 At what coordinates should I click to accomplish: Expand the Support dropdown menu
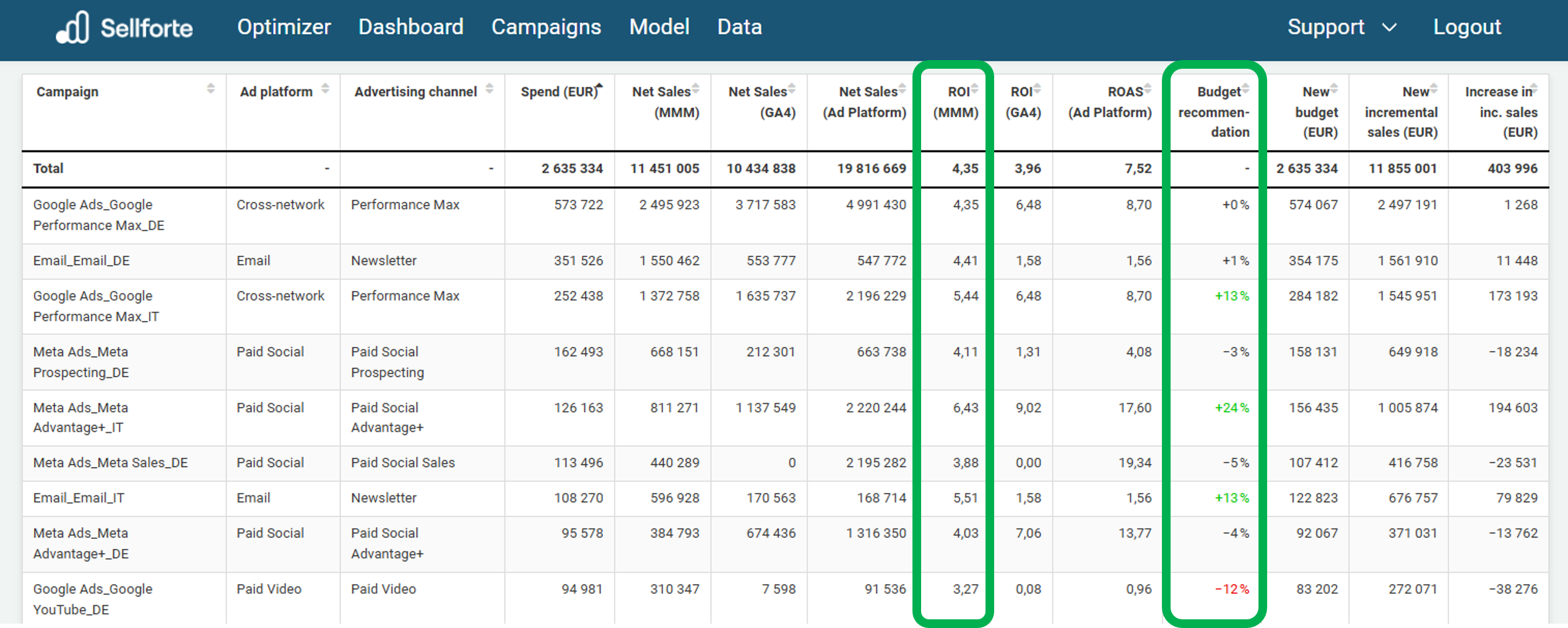(1341, 27)
